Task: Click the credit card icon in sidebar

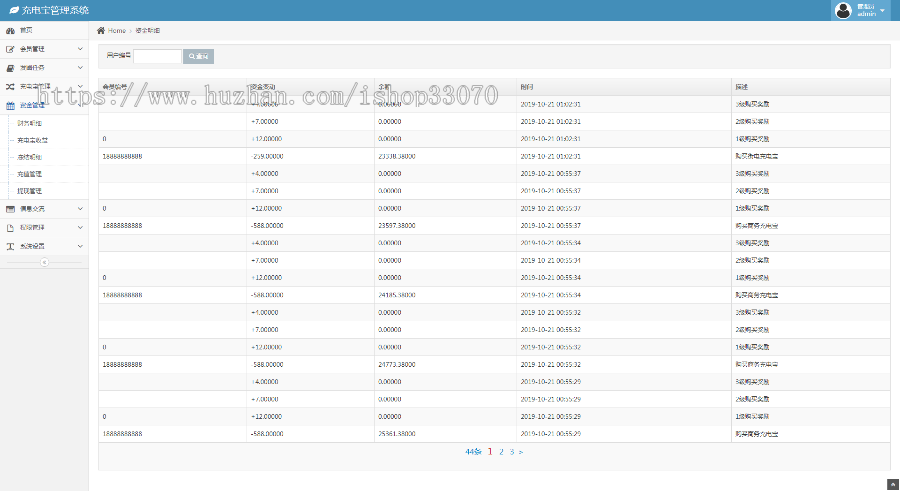Action: (10, 209)
